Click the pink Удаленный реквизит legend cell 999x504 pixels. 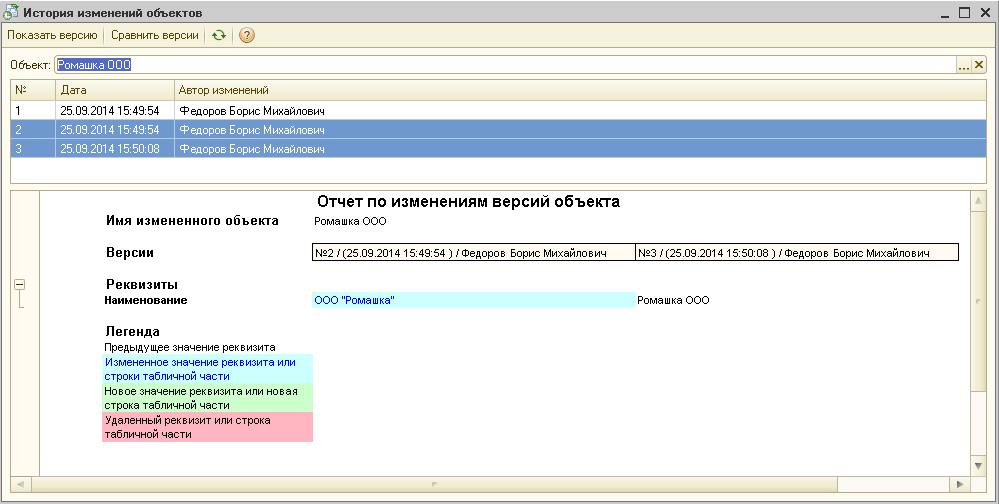(x=207, y=427)
